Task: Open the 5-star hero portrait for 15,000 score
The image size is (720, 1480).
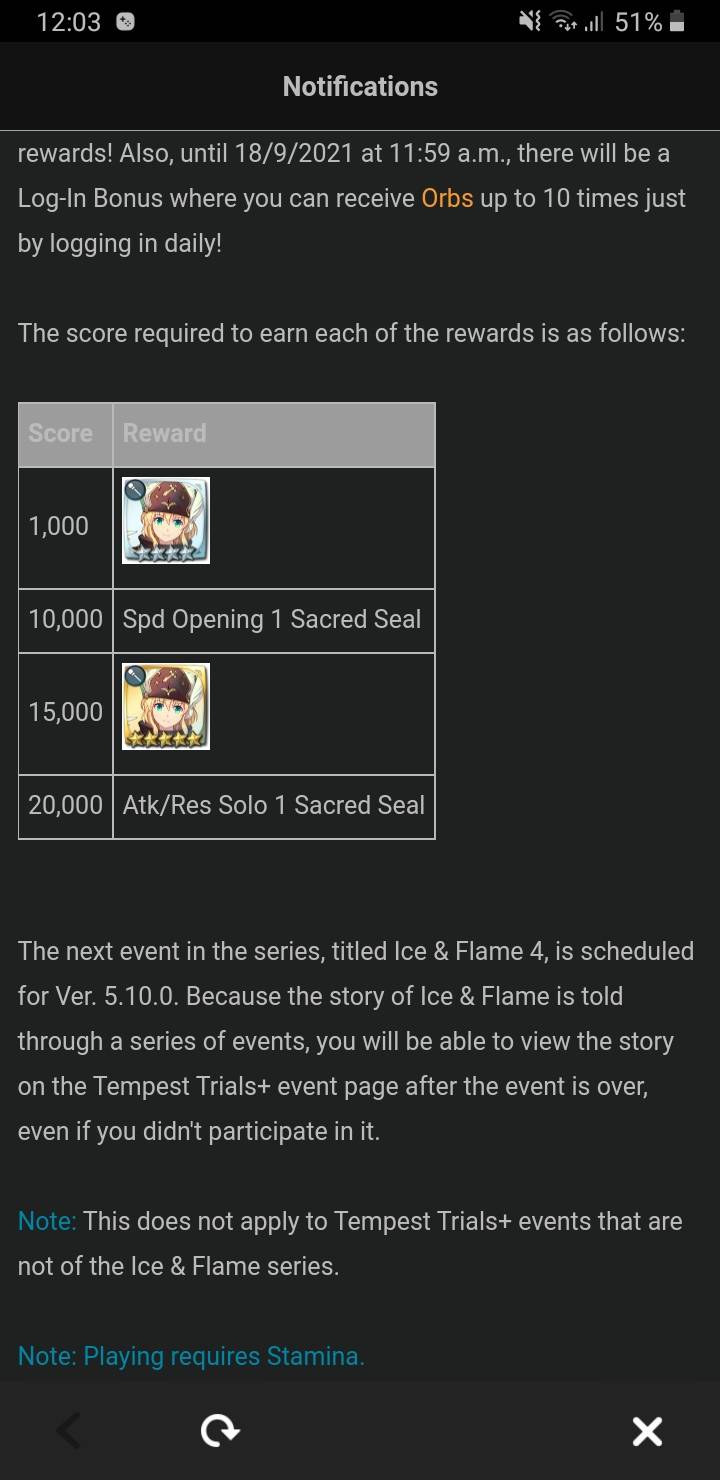Action: click(165, 706)
